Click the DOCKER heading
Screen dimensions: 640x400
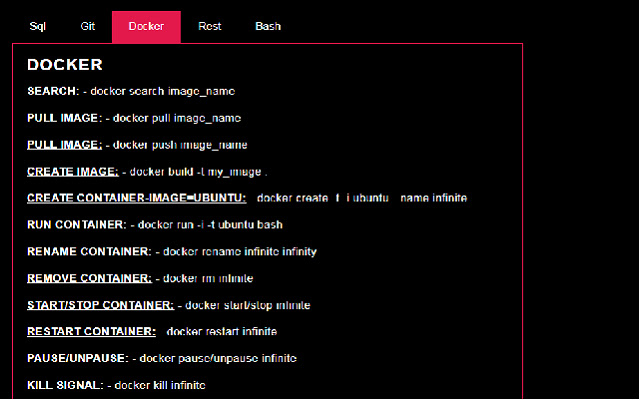[x=65, y=64]
